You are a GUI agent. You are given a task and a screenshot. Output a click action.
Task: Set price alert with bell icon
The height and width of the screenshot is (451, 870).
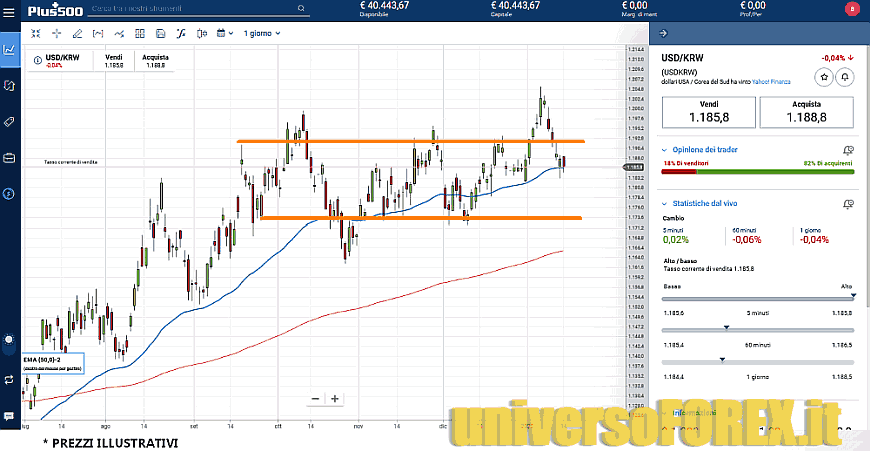[x=846, y=76]
